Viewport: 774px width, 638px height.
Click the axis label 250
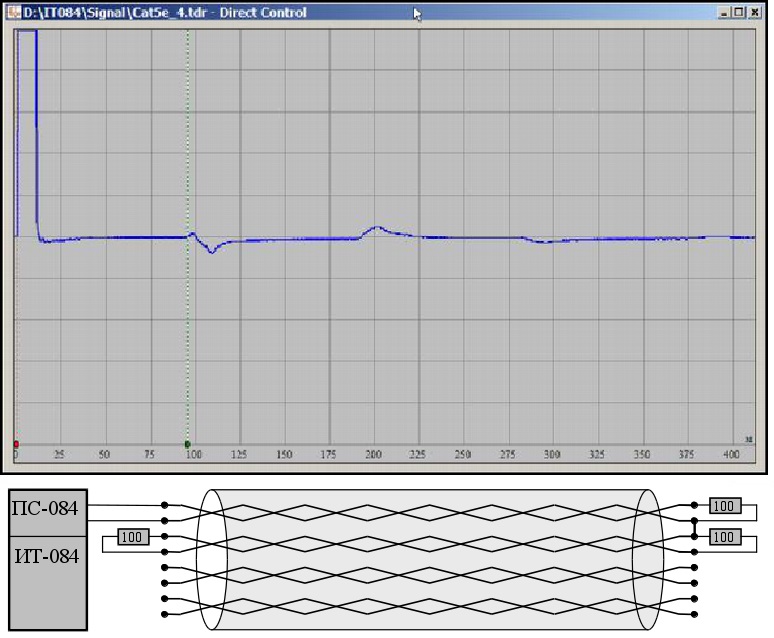coord(463,454)
